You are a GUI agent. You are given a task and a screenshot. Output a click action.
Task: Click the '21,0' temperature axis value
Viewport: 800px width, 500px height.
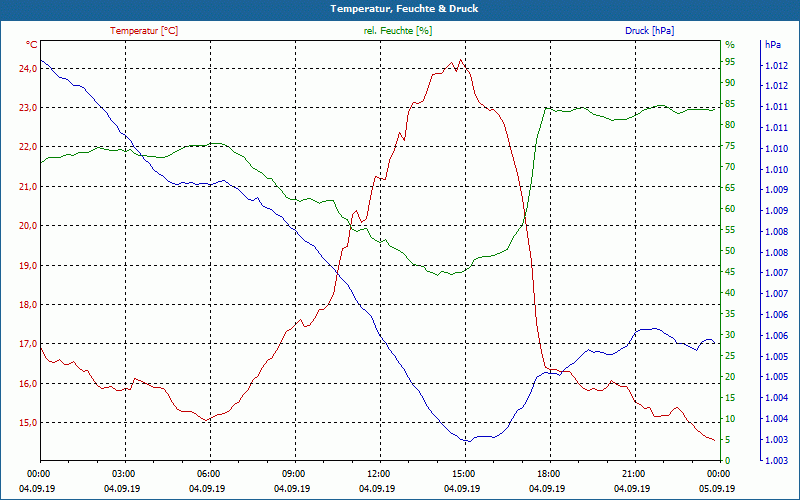[x=28, y=187]
